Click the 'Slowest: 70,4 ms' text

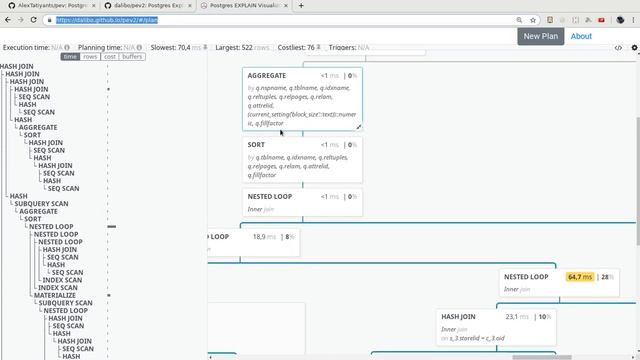click(176, 47)
